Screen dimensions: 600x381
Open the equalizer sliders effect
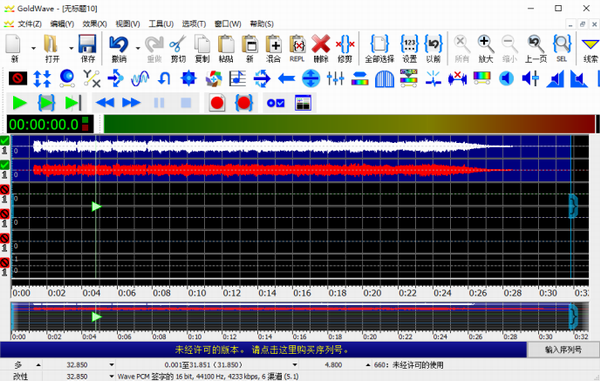pos(335,78)
